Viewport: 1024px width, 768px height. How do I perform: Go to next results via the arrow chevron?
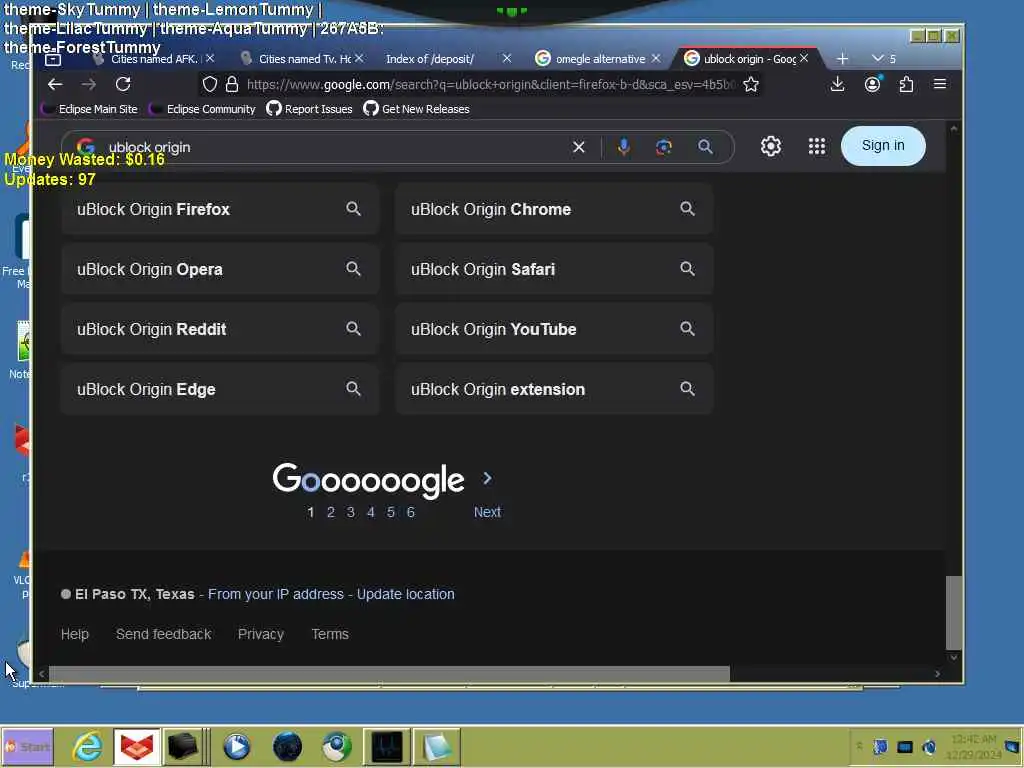(x=487, y=479)
